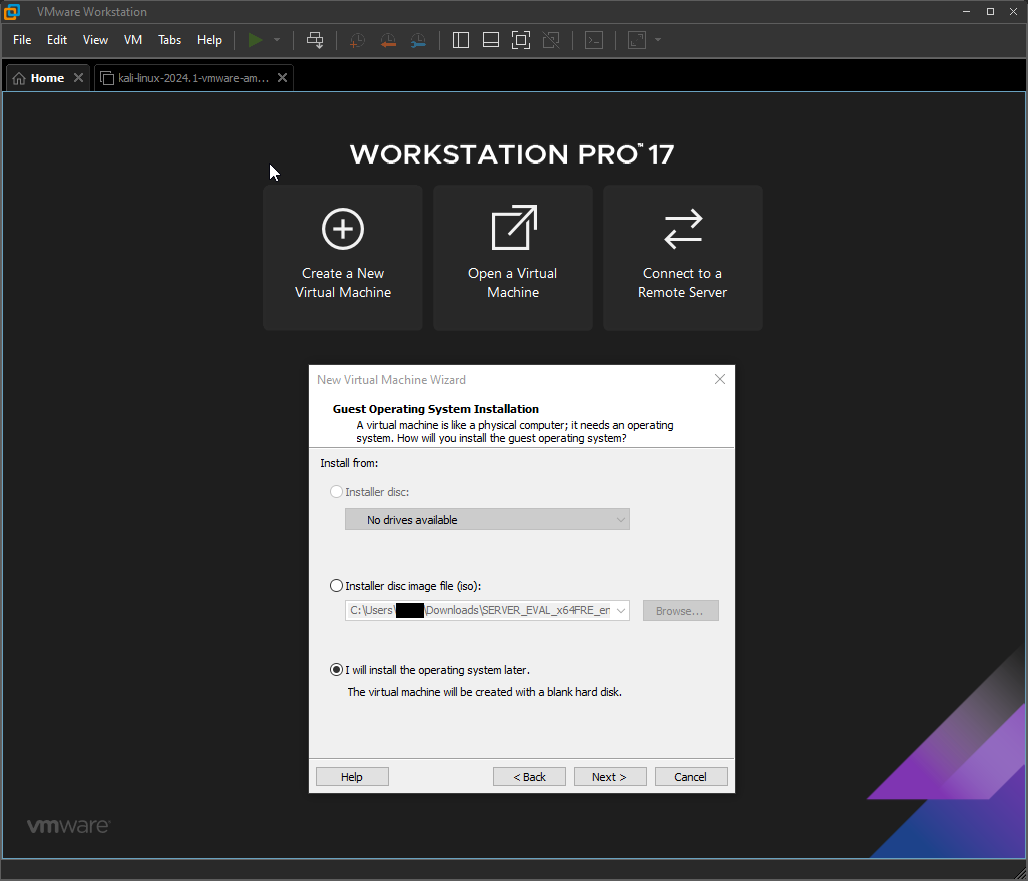Click the 'Install from:' label

pos(349,463)
